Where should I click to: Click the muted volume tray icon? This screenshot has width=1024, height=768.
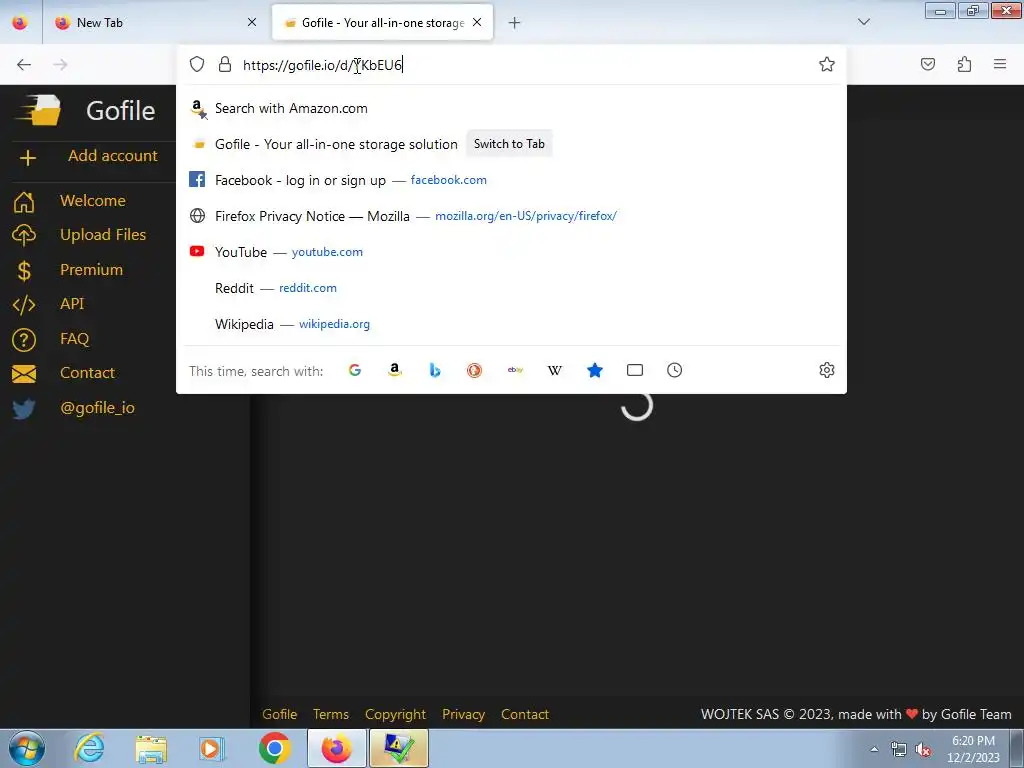pyautogui.click(x=923, y=750)
